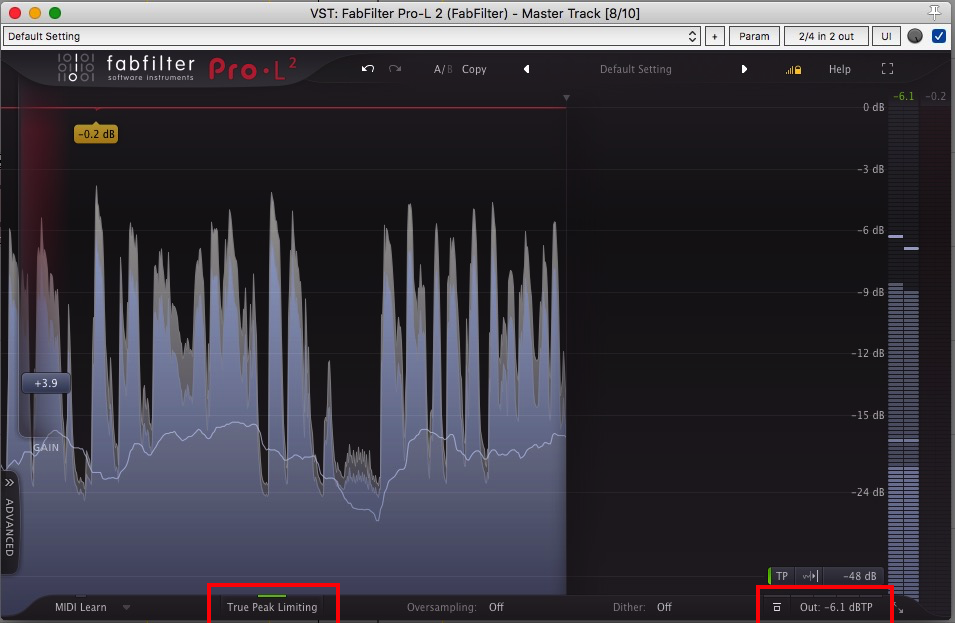Click the -6.1 peak level readout

904,96
